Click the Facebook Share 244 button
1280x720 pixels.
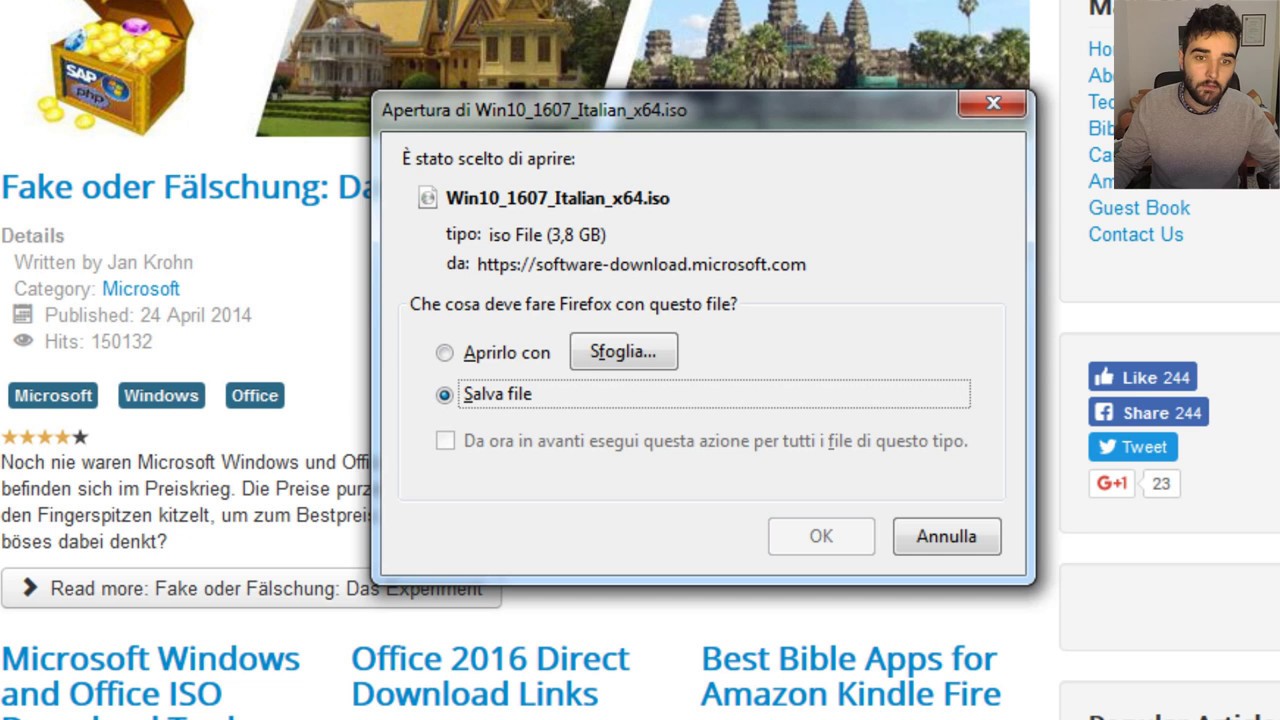[1148, 412]
